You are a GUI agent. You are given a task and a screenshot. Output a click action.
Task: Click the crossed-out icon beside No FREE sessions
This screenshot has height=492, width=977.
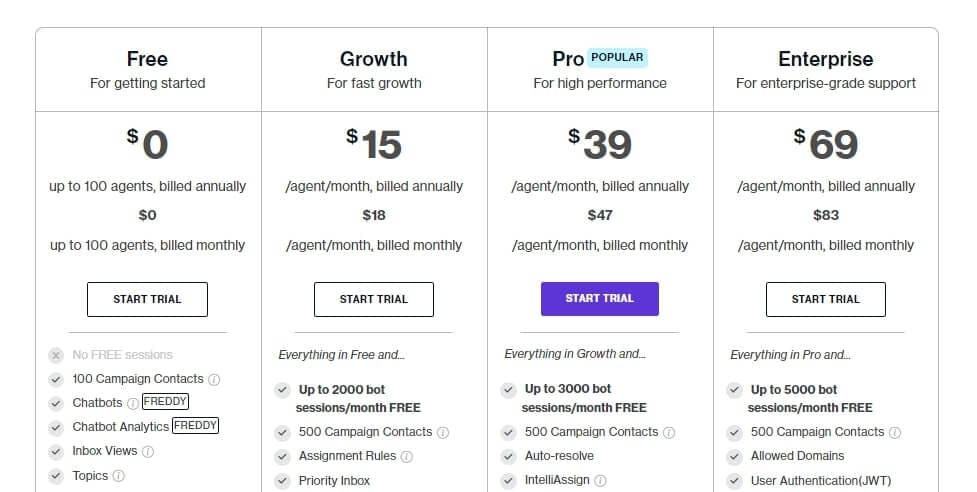tap(56, 356)
